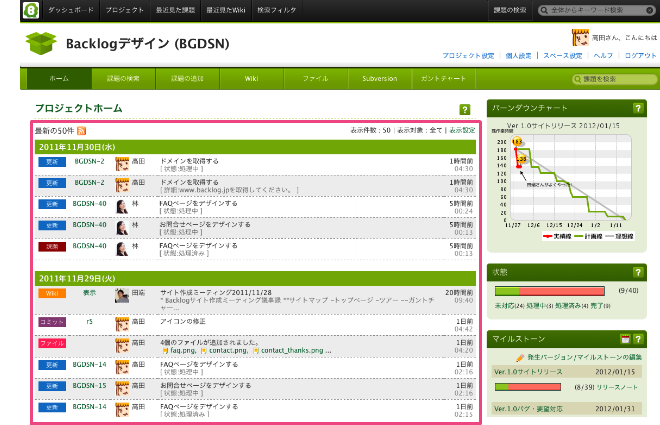
Task: Open 表示設定 link above activity list
Action: coord(462,130)
